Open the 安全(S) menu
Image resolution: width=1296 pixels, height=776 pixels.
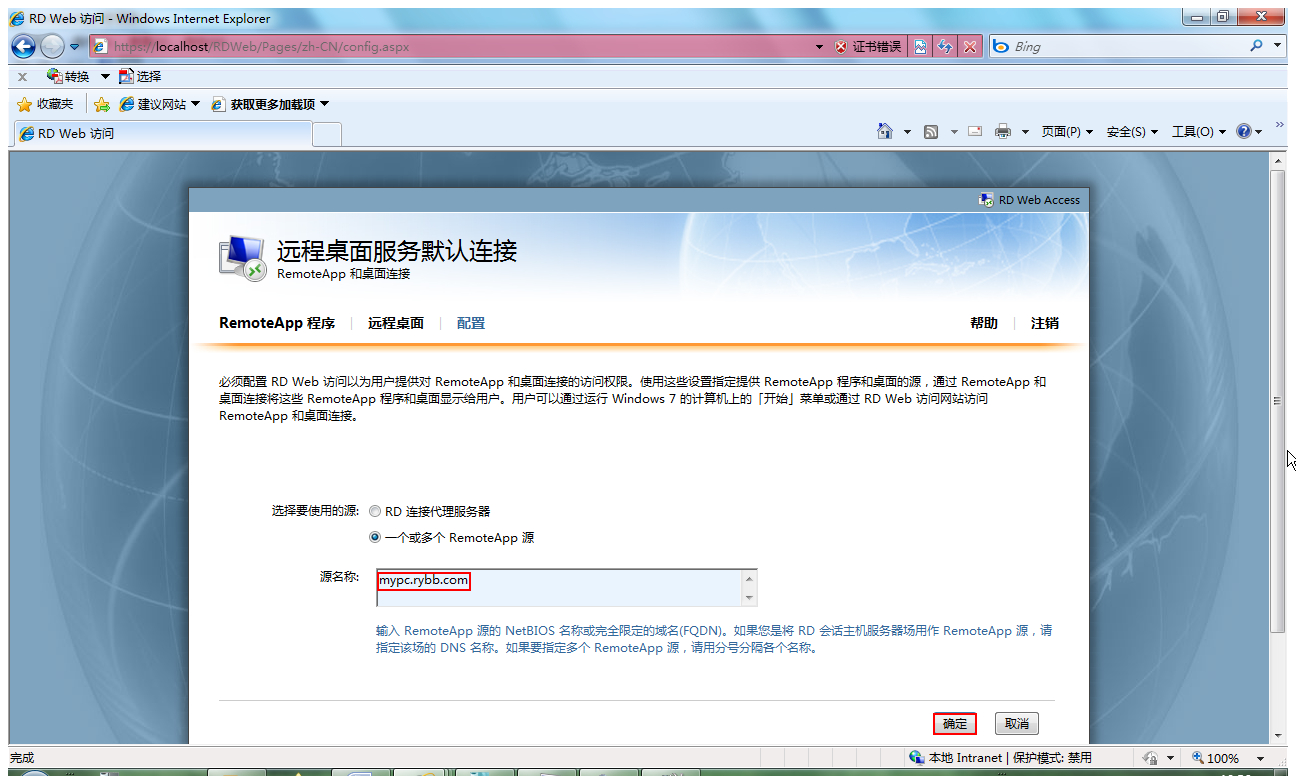click(1132, 132)
